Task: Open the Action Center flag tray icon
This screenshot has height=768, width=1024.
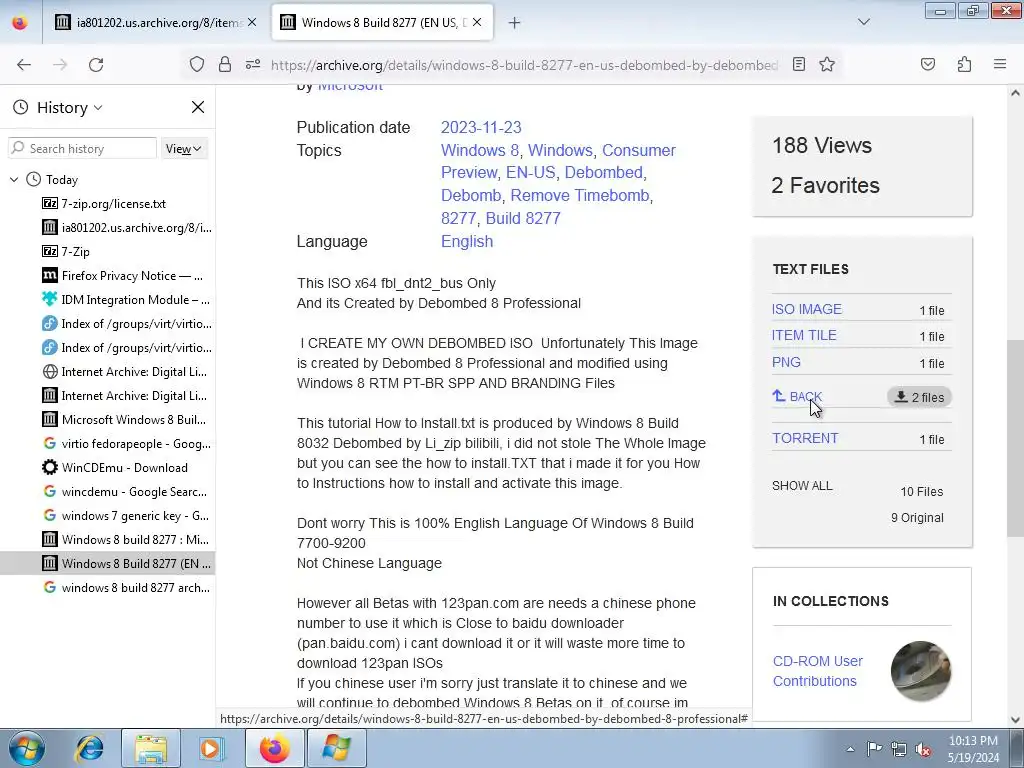Action: click(874, 749)
